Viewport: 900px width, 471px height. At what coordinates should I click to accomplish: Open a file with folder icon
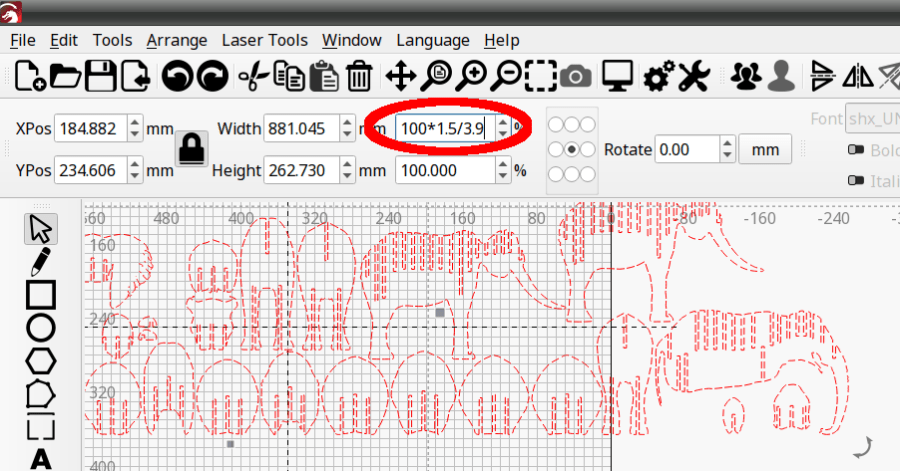coord(65,76)
